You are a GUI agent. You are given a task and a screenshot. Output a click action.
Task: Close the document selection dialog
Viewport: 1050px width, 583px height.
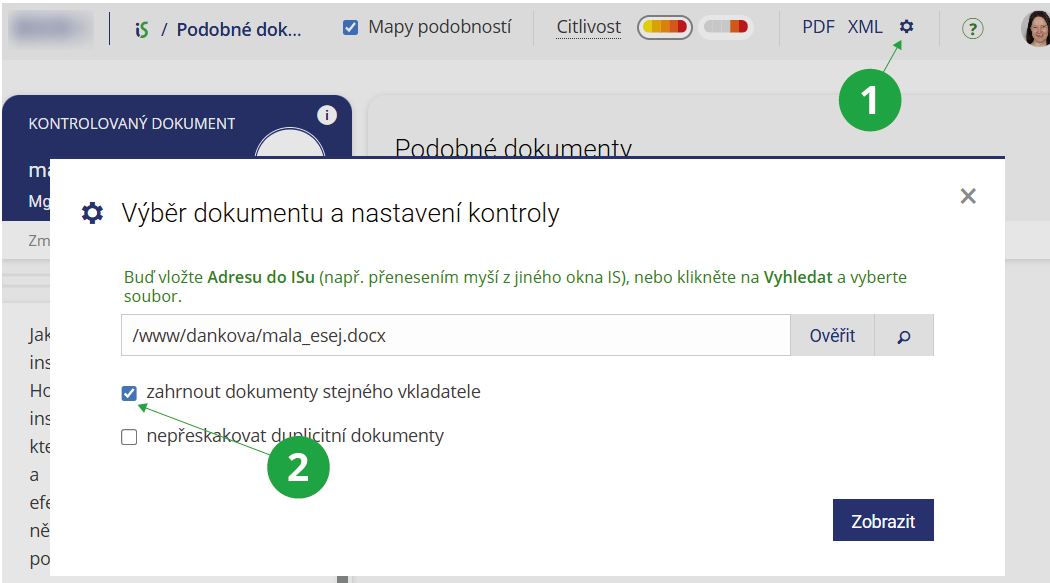point(967,196)
